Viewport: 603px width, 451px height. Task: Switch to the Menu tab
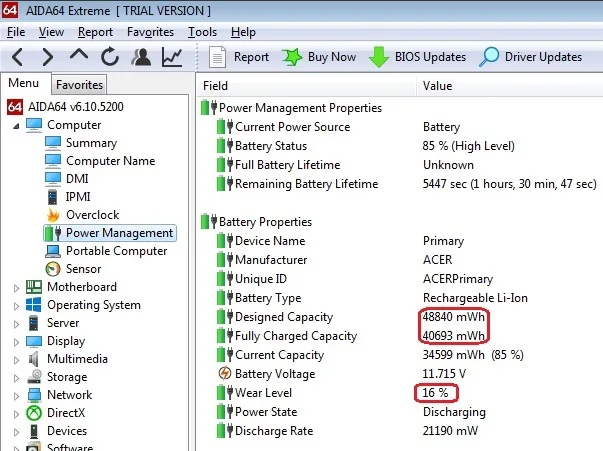click(x=24, y=83)
